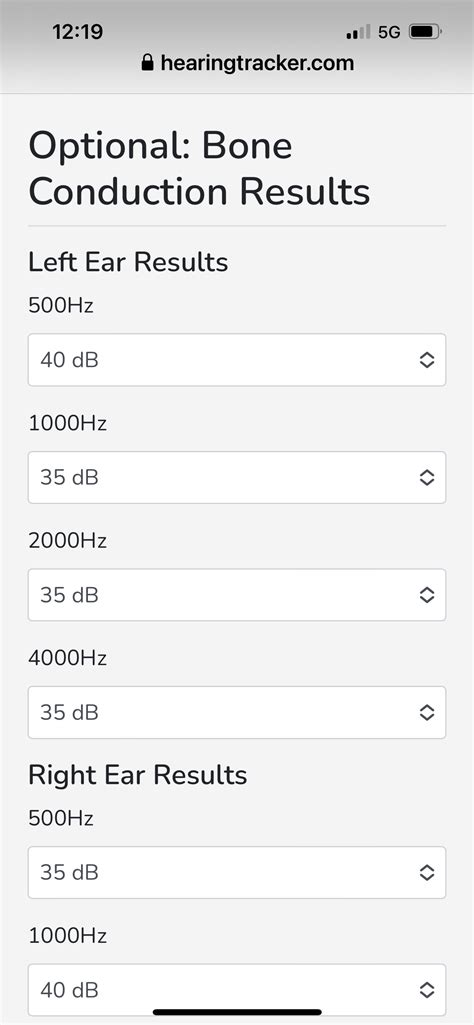Open Right Ear 1000Hz dropdown showing 40 dB
The width and height of the screenshot is (474, 1025).
pyautogui.click(x=237, y=990)
